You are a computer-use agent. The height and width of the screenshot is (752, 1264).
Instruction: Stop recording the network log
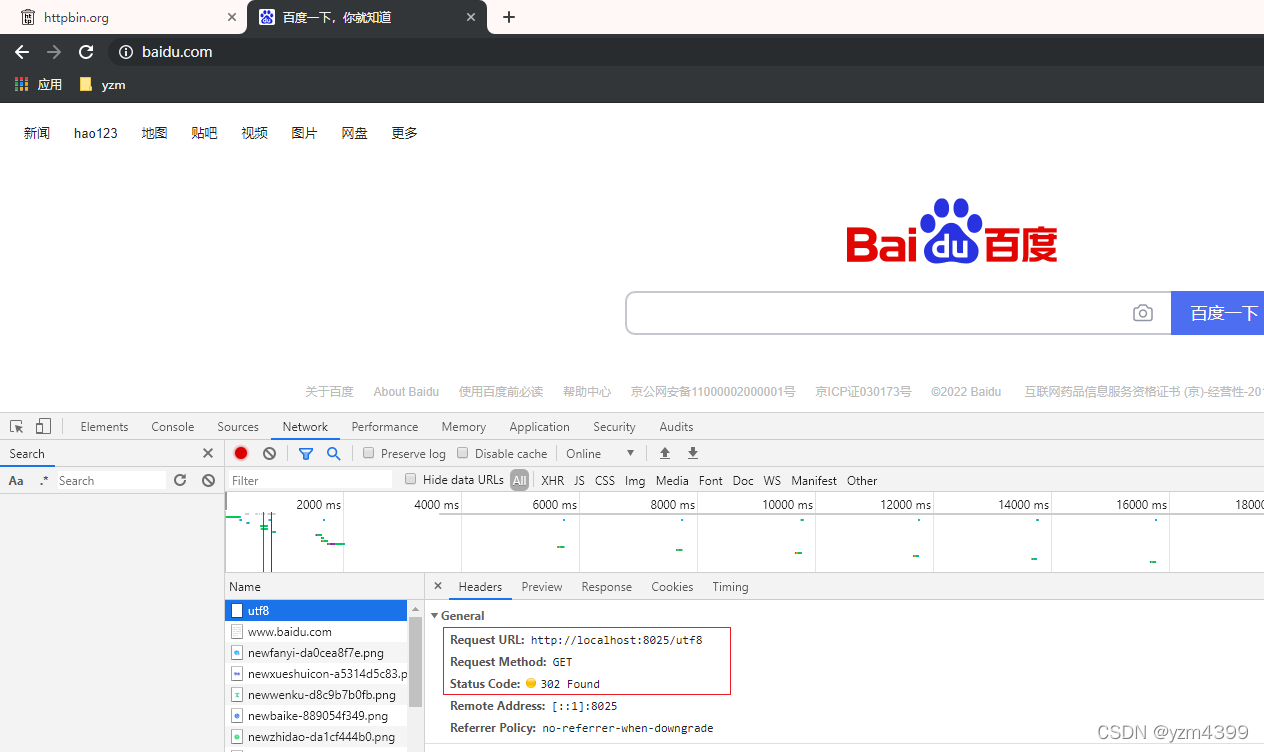241,453
